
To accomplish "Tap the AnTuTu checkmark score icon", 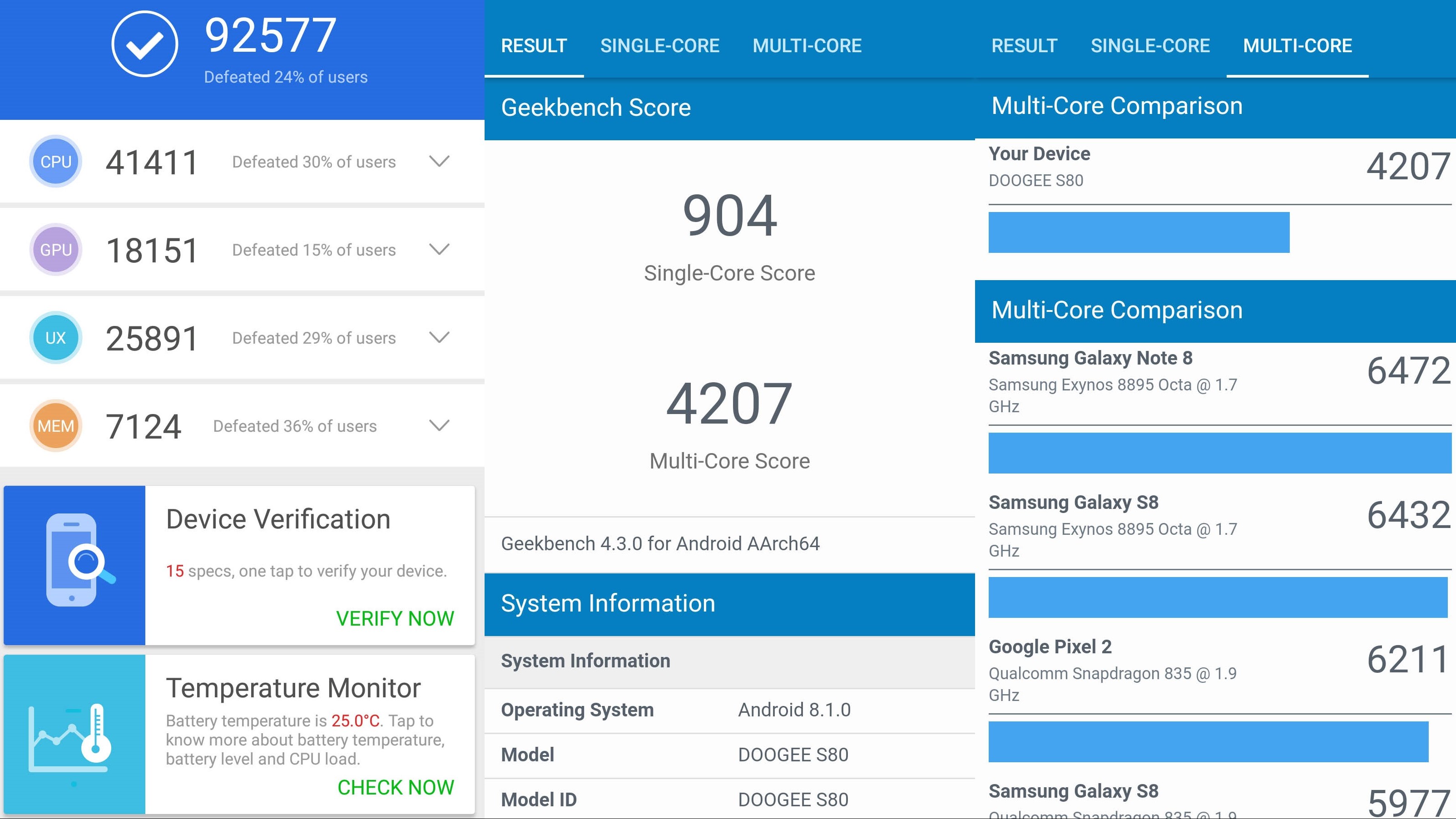I will tap(145, 44).
